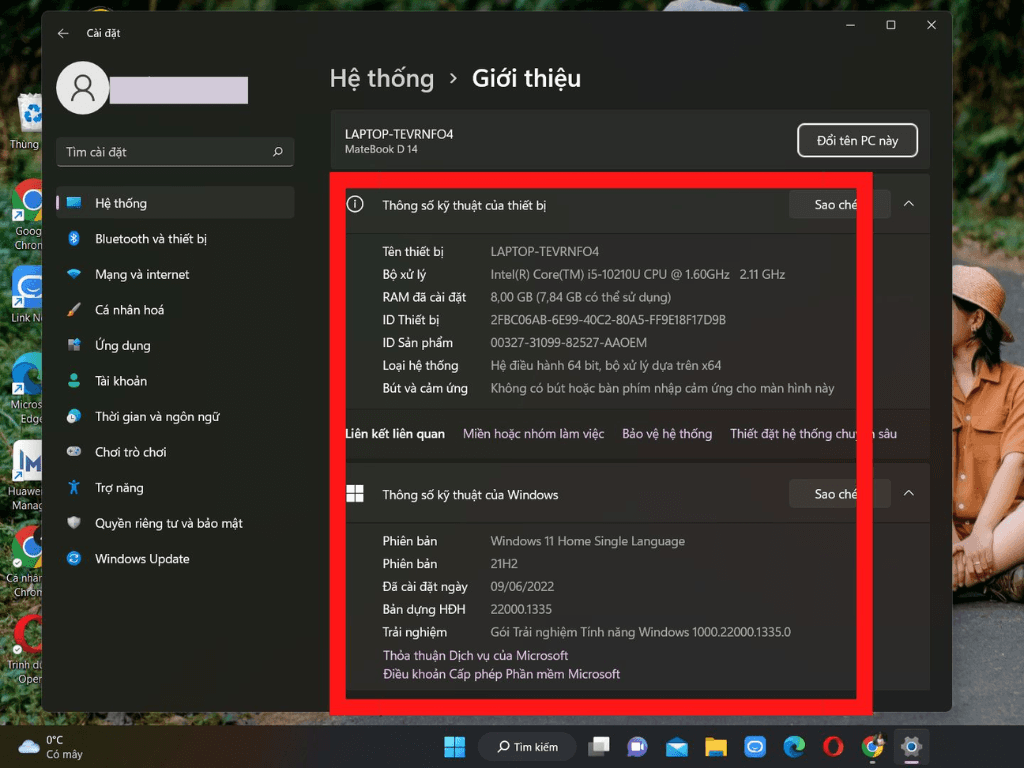Click Đổi tên PC này button

(x=857, y=141)
